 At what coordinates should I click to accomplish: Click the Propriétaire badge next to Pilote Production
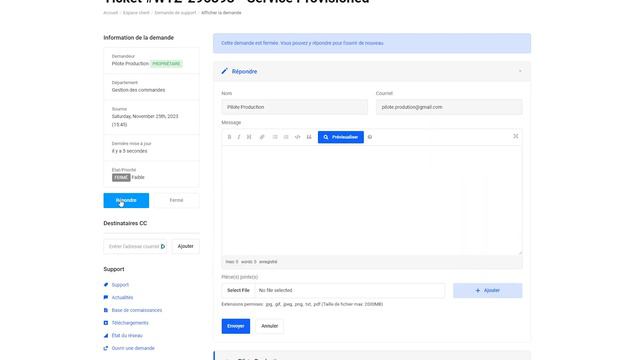point(167,64)
